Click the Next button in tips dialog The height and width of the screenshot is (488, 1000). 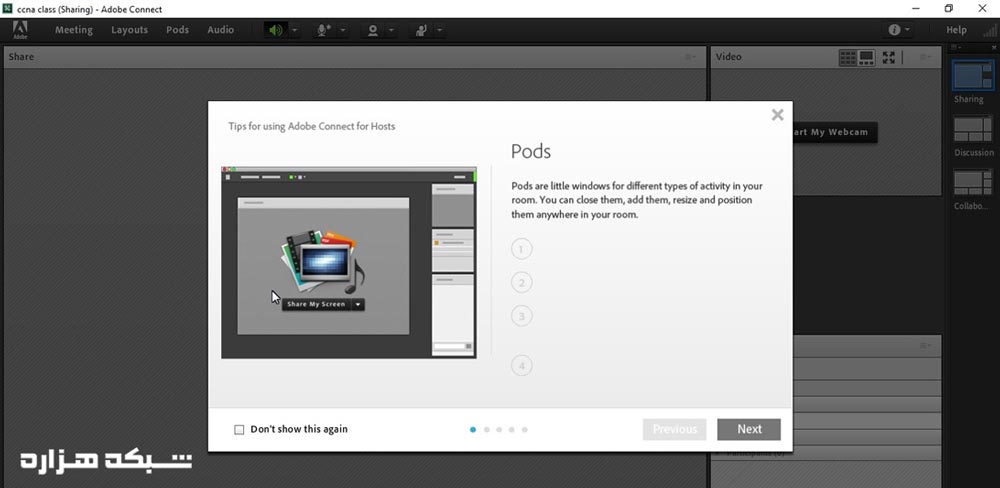(749, 429)
